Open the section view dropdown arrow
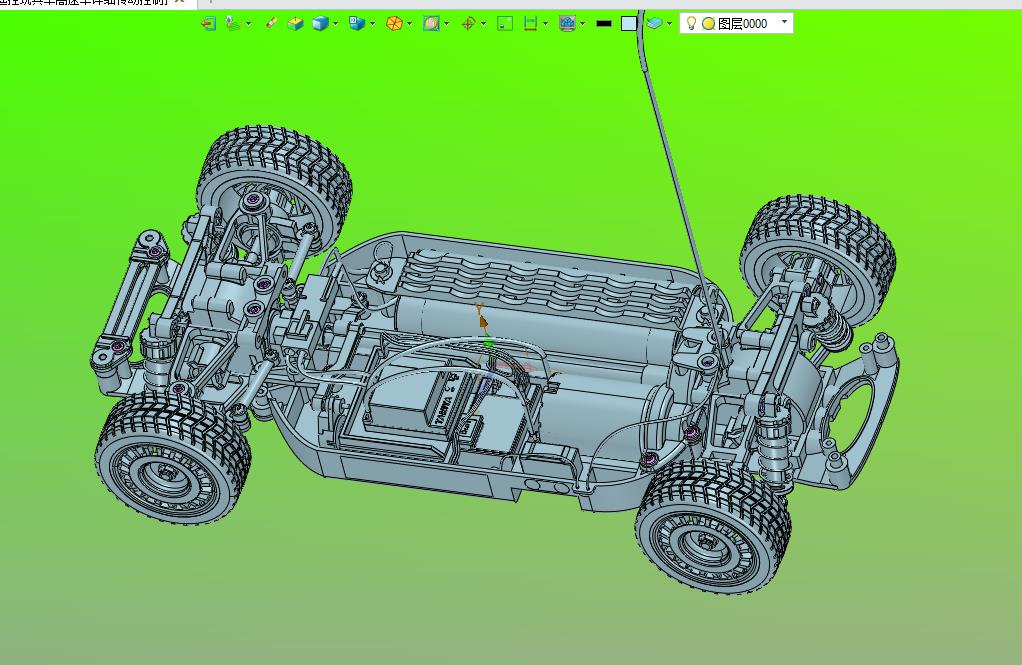Viewport: 1022px width, 665px height. pos(446,23)
